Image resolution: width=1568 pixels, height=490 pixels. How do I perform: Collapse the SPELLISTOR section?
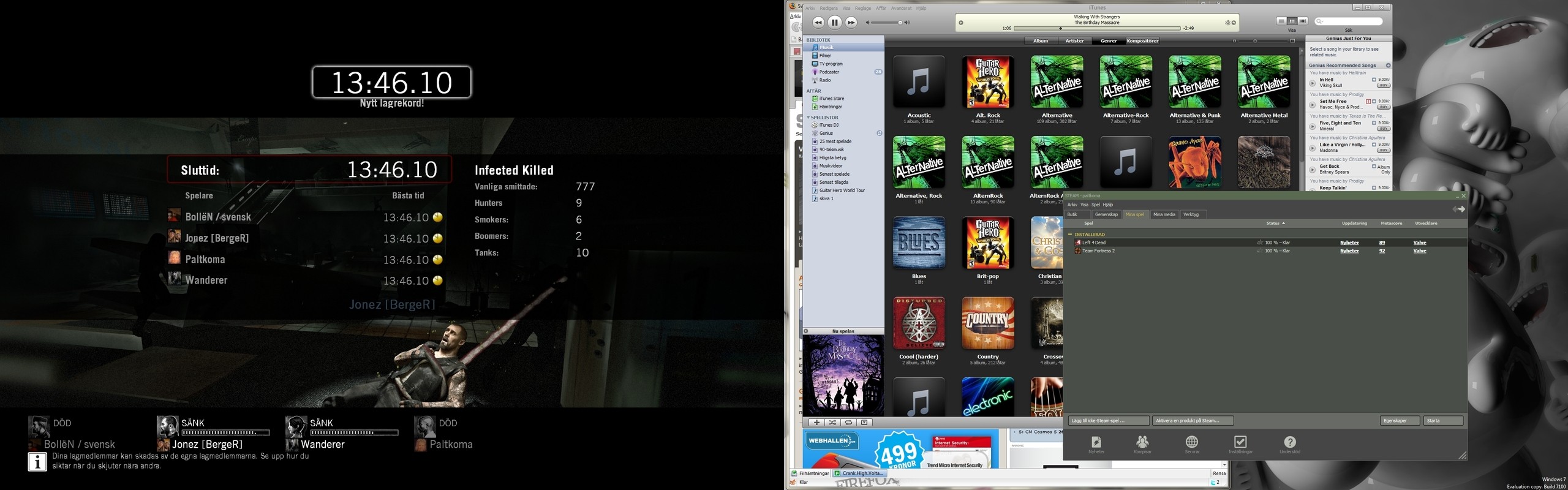pyautogui.click(x=808, y=118)
